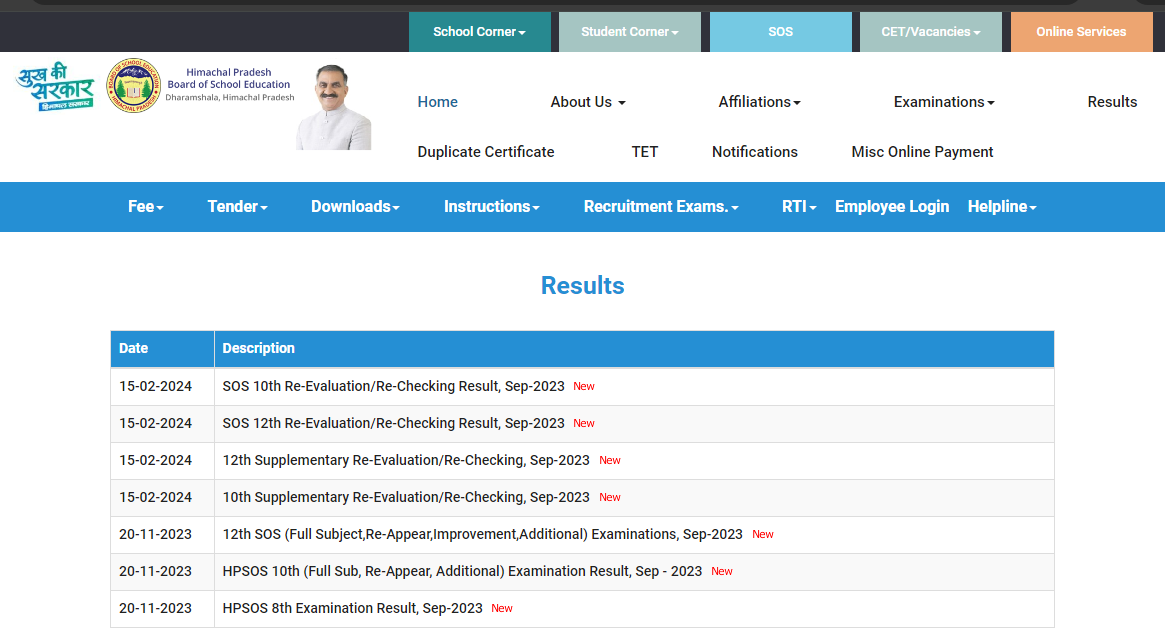
Task: Expand the CET/Vacancies dropdown
Action: (x=930, y=32)
